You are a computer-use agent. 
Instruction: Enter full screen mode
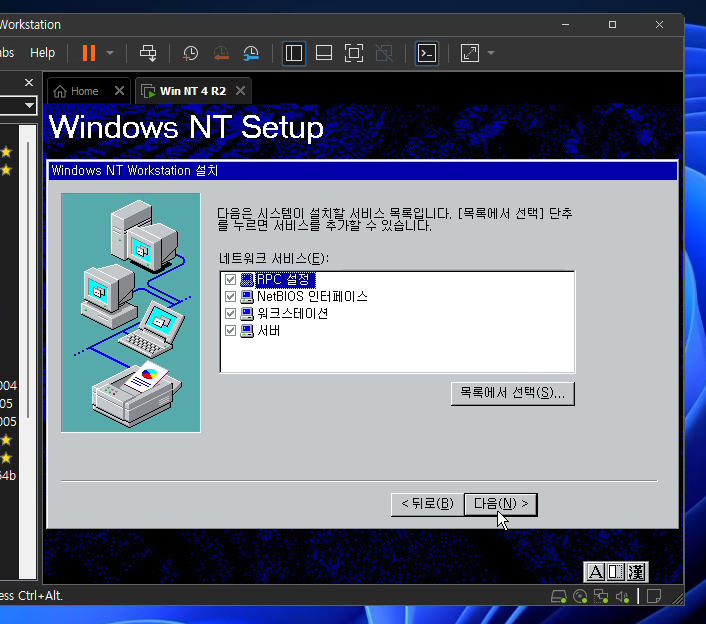click(354, 53)
